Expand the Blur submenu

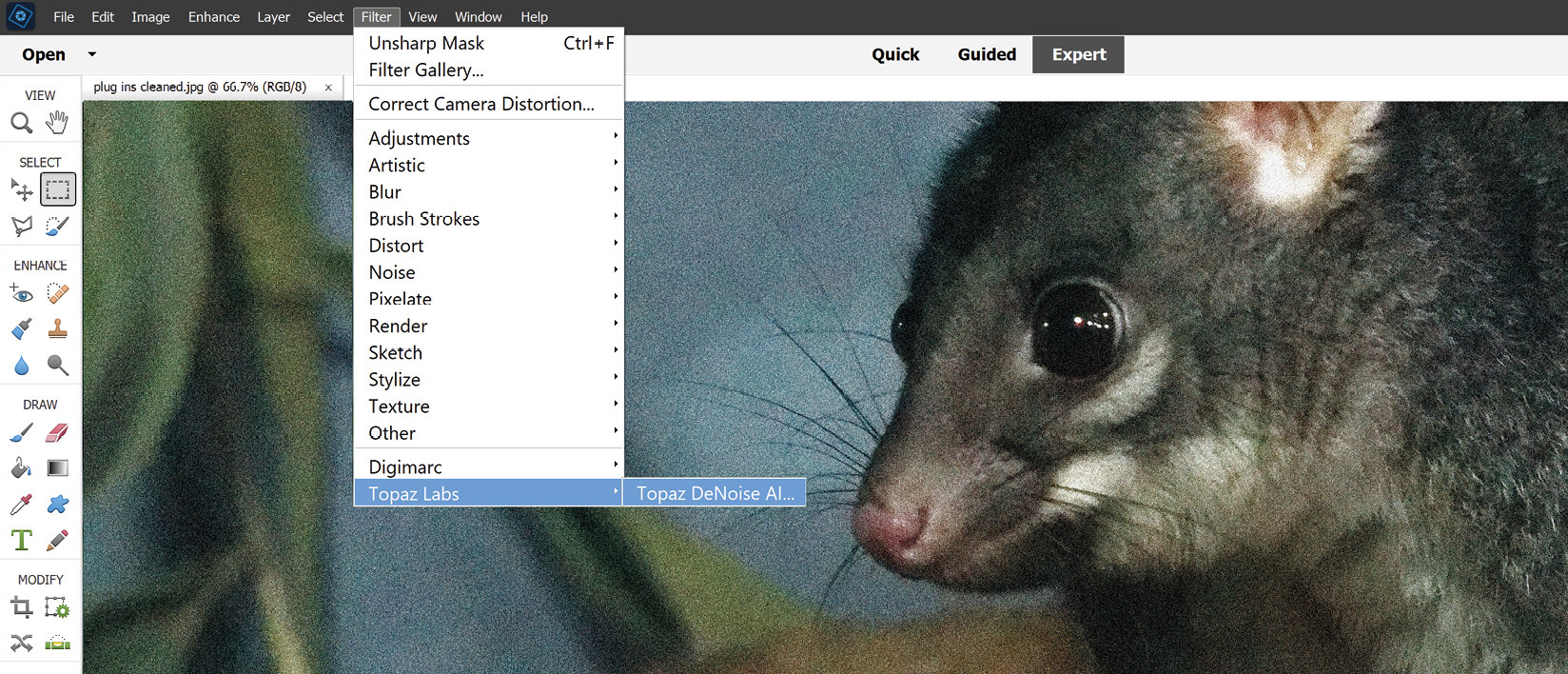coord(489,192)
